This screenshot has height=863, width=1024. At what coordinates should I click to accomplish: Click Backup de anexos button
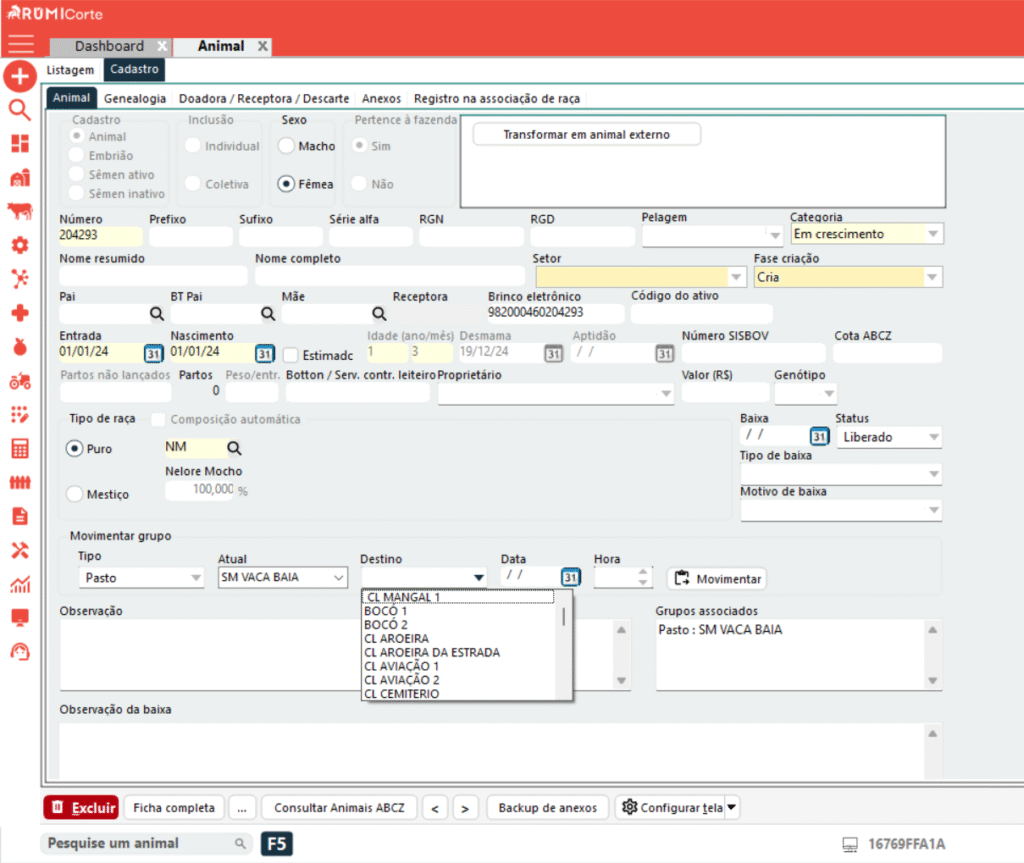click(547, 808)
